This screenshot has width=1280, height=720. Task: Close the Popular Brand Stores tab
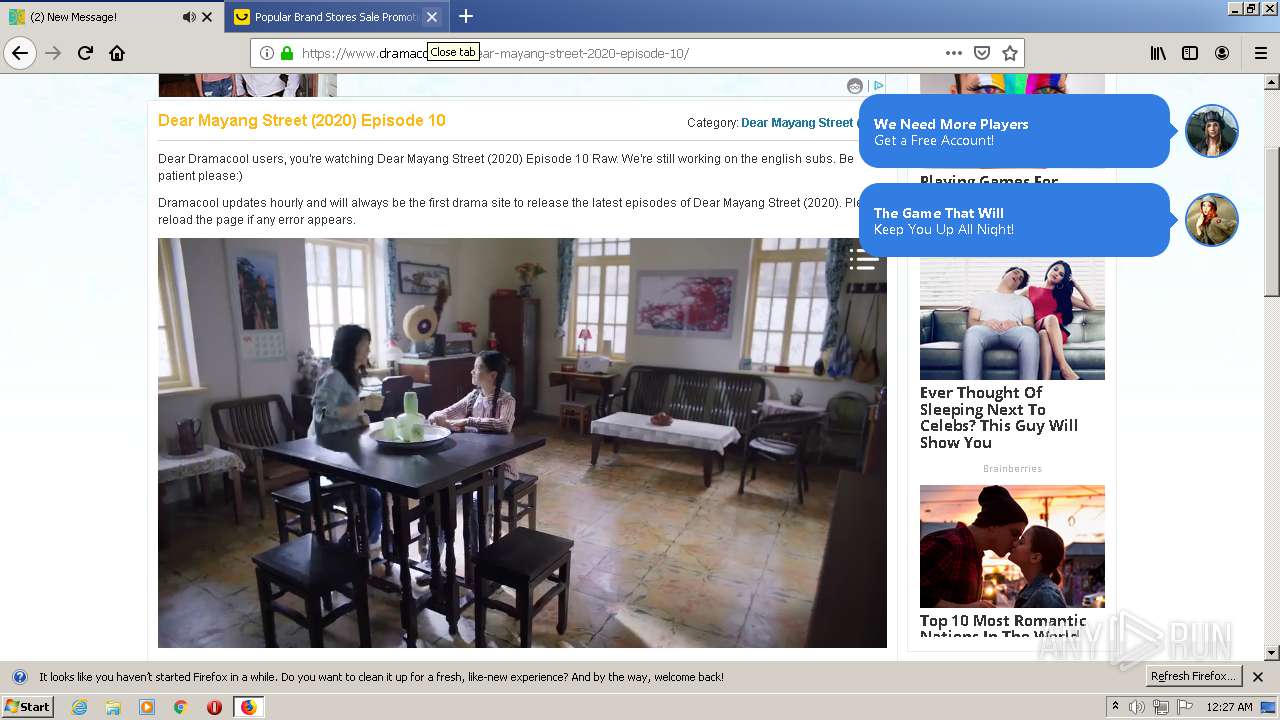(x=432, y=17)
